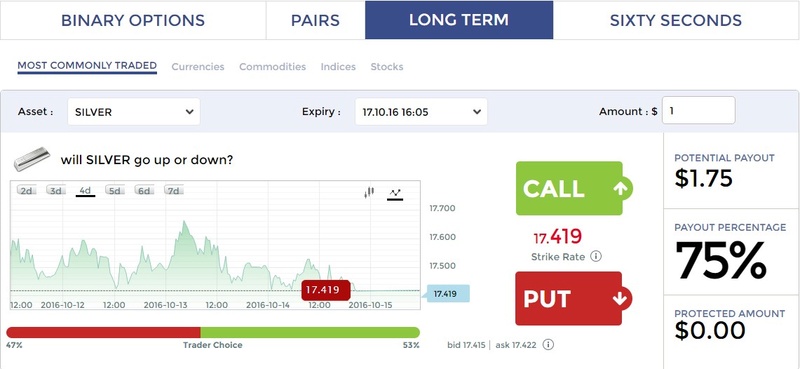Click the Trader Choice red-green bar
The height and width of the screenshot is (369, 800).
[x=213, y=332]
